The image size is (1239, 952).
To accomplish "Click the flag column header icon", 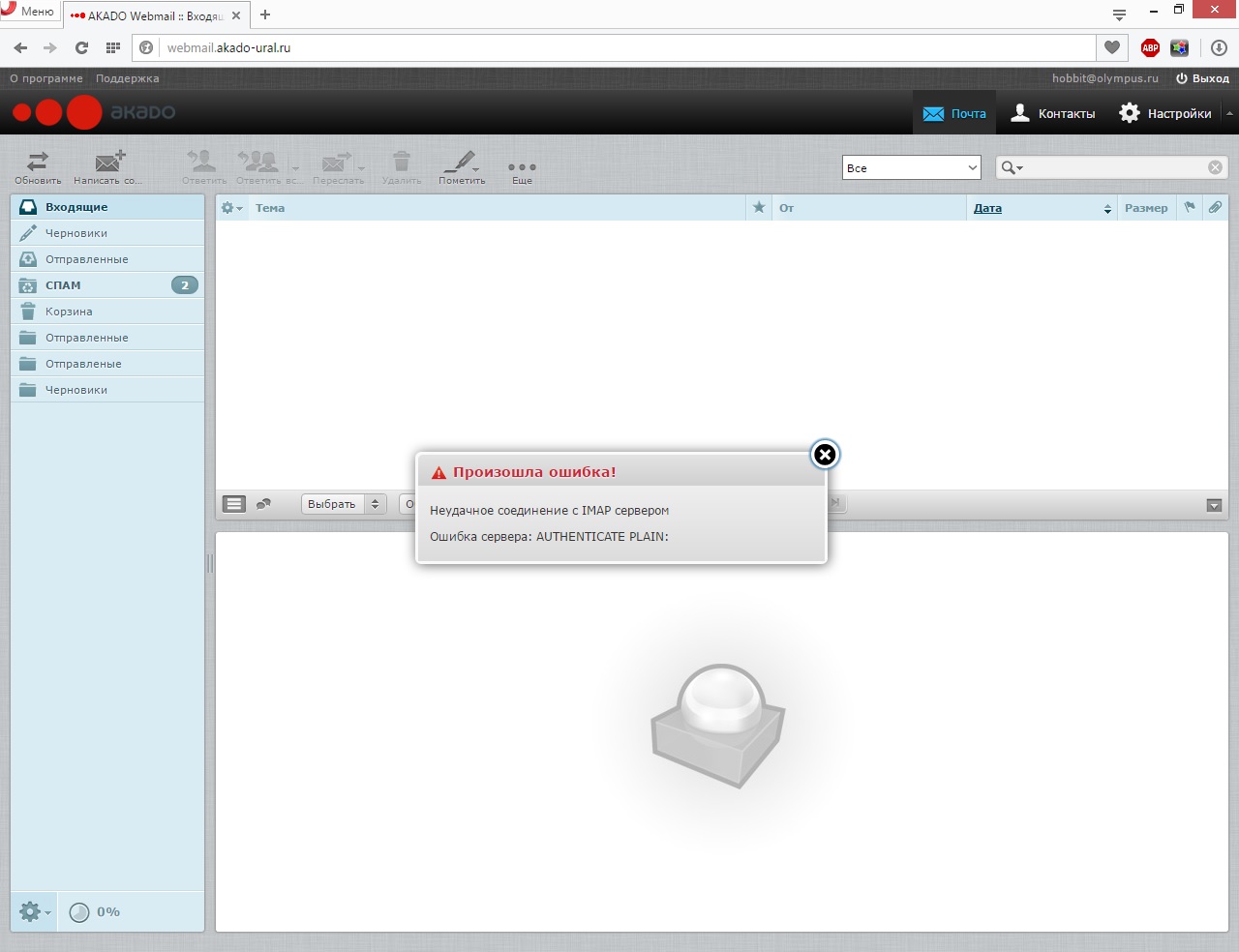I will pos(1190,207).
